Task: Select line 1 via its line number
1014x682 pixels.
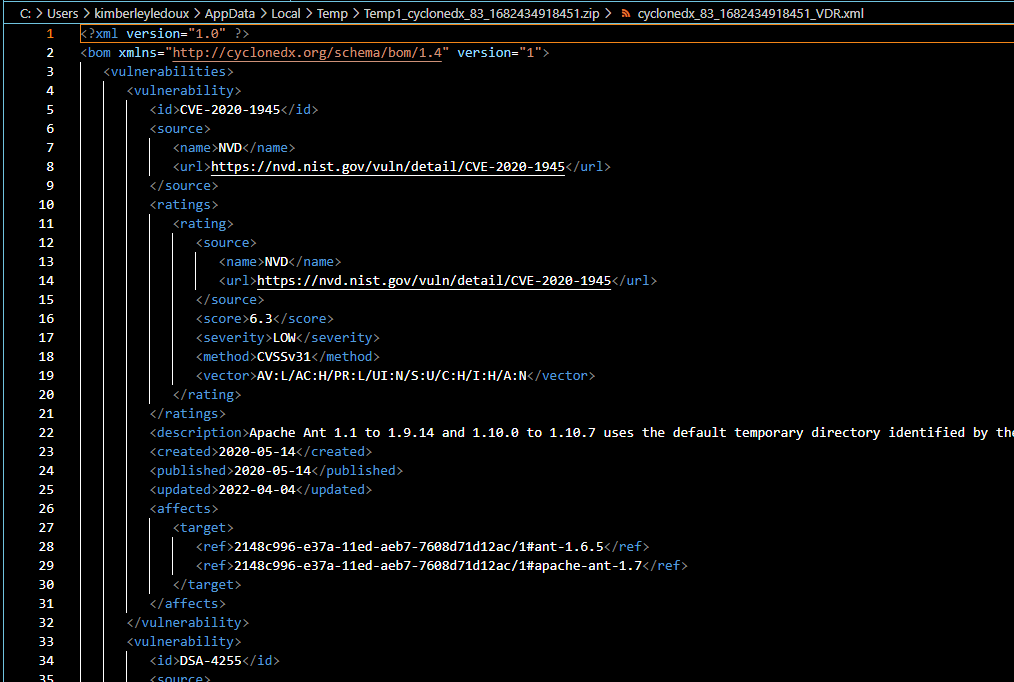Action: (x=49, y=34)
